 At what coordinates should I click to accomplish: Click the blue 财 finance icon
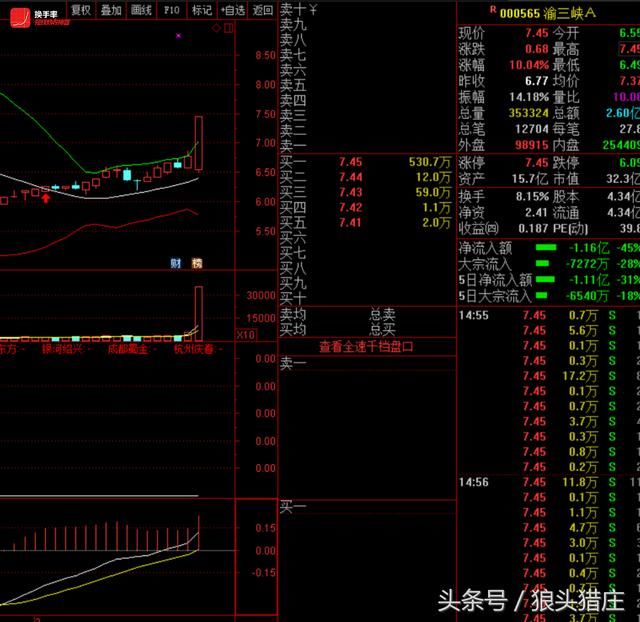pos(174,263)
